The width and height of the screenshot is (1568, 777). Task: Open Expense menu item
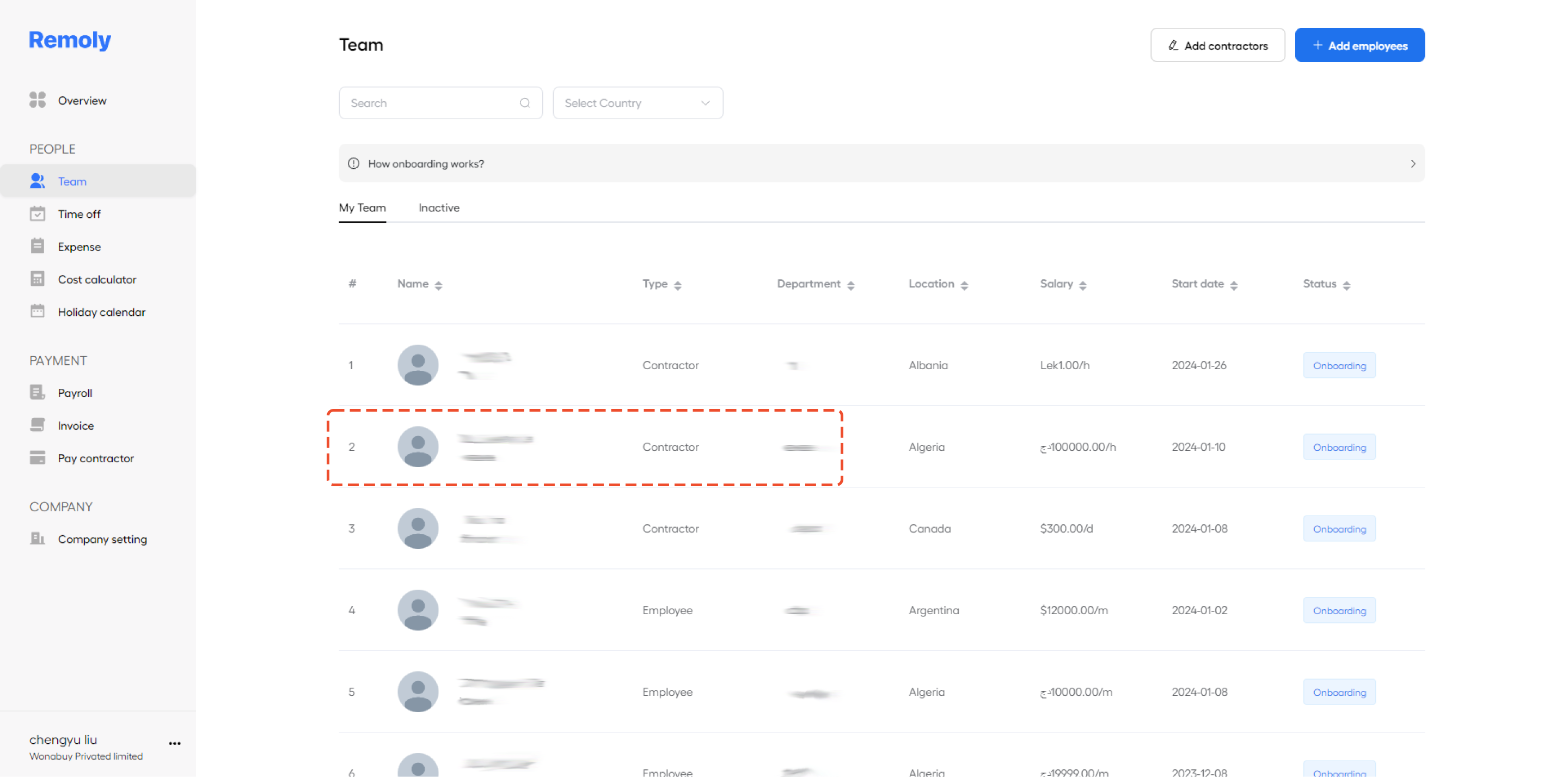click(79, 247)
